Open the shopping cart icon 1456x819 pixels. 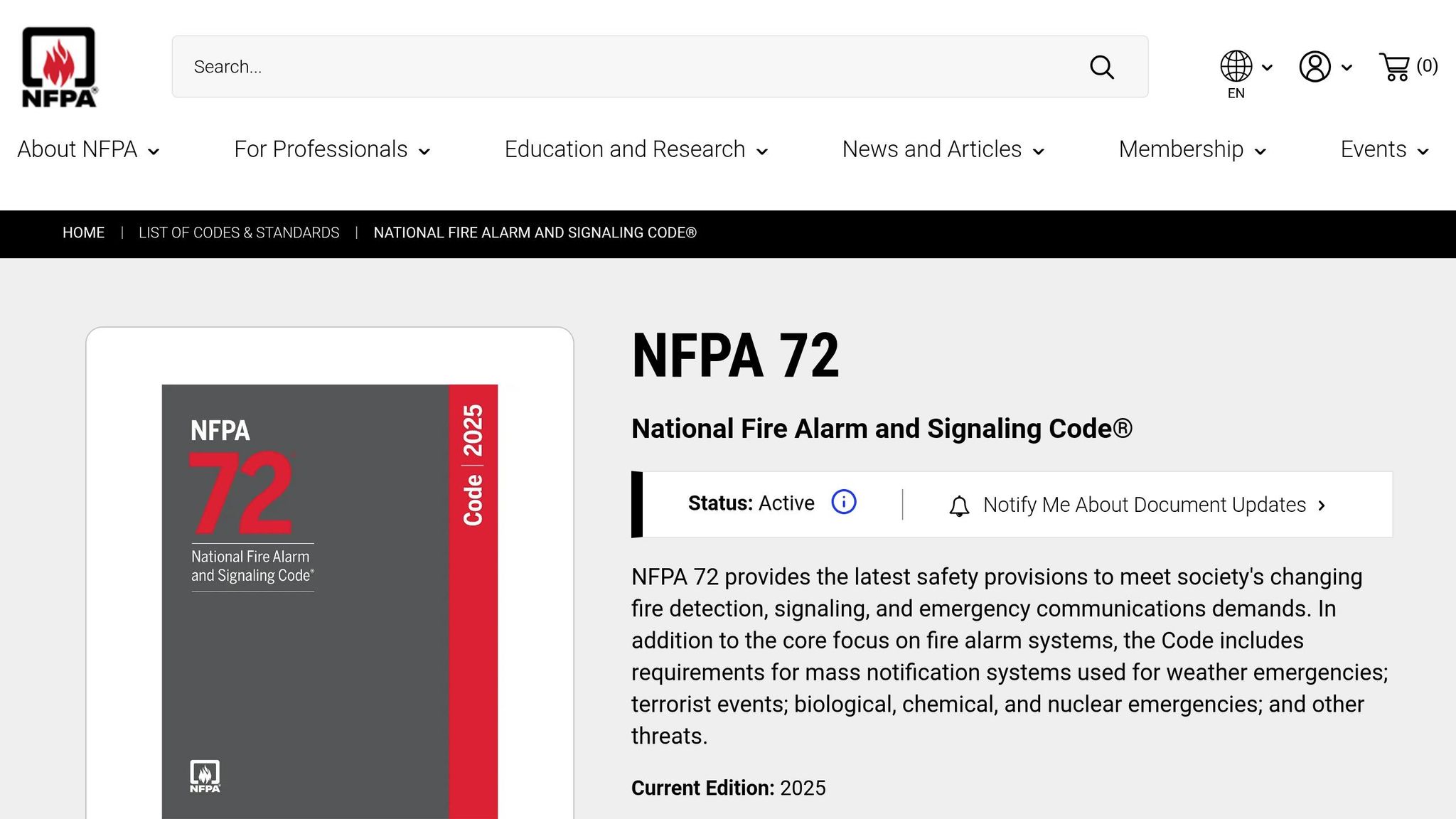[x=1394, y=67]
